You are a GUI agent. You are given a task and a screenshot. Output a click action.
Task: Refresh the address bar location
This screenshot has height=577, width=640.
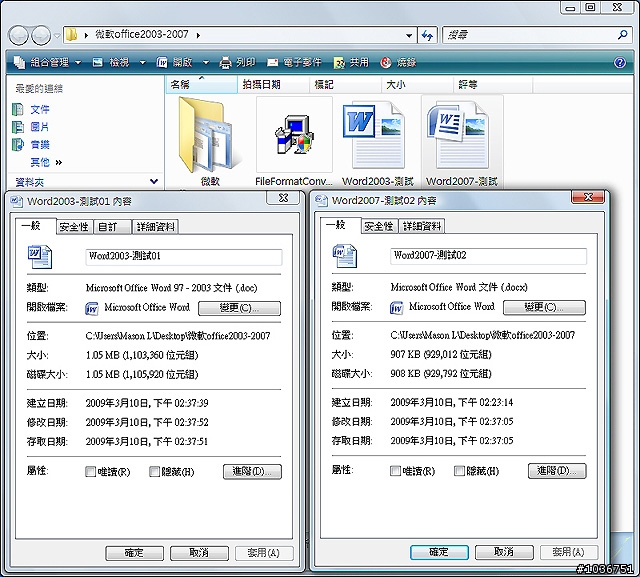(427, 35)
